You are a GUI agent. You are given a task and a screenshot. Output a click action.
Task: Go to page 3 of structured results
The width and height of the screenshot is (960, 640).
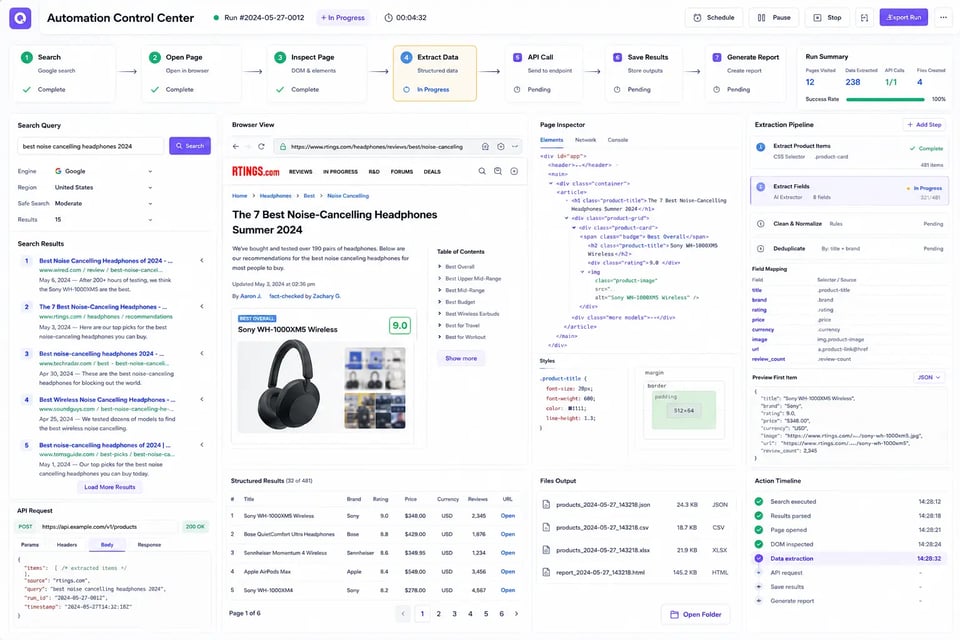coord(454,614)
